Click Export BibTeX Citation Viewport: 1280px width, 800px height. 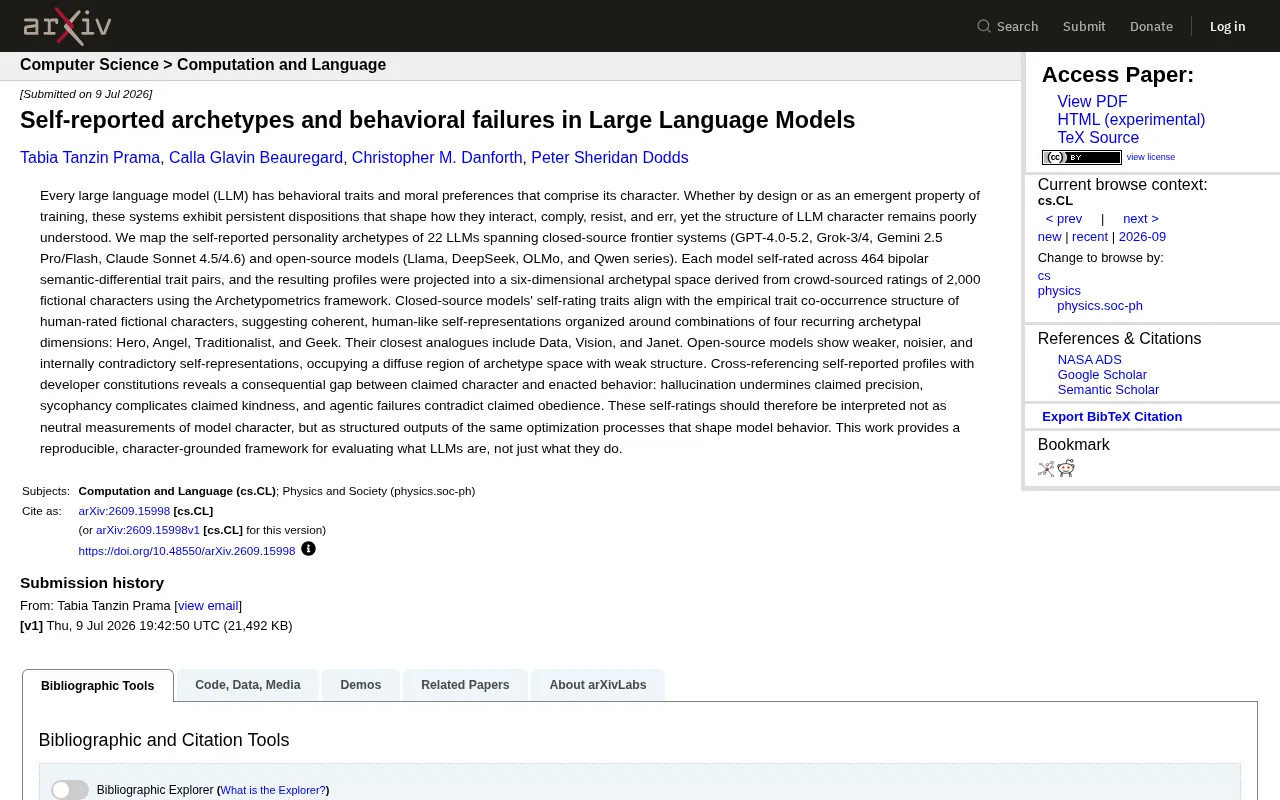pos(1112,417)
